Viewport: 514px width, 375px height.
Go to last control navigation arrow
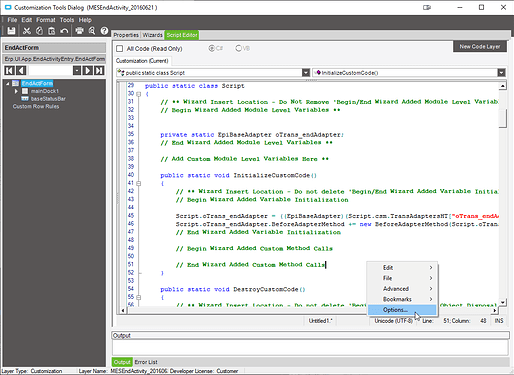coord(99,71)
